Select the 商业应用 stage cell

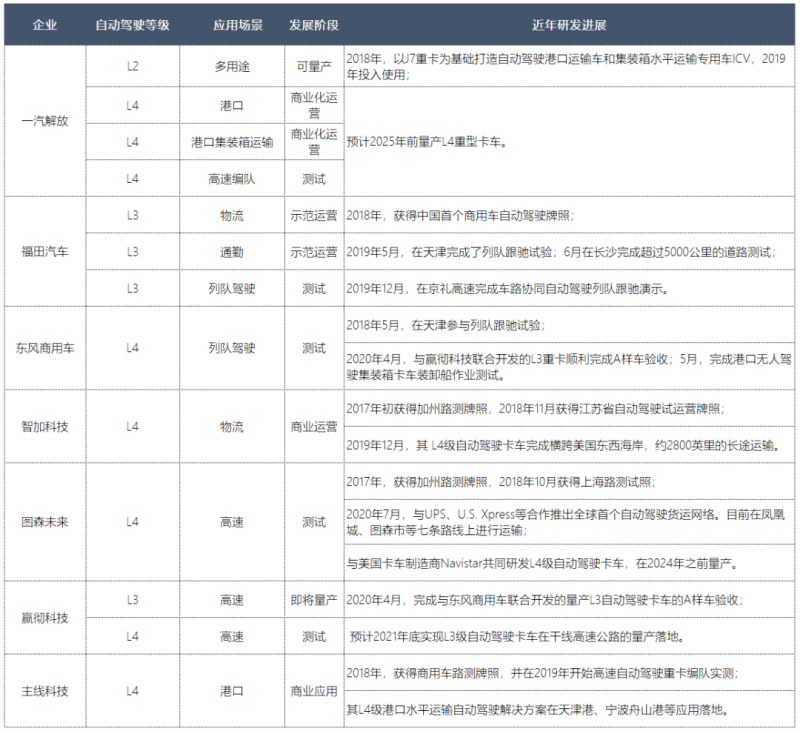(x=313, y=690)
